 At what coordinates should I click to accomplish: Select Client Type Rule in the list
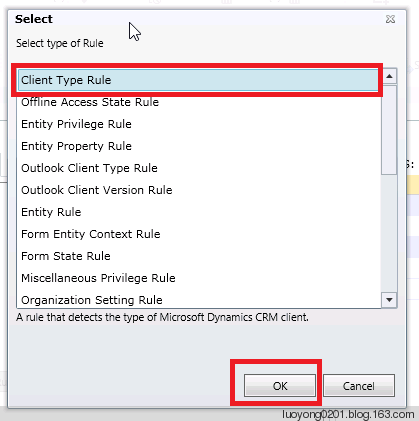198,80
